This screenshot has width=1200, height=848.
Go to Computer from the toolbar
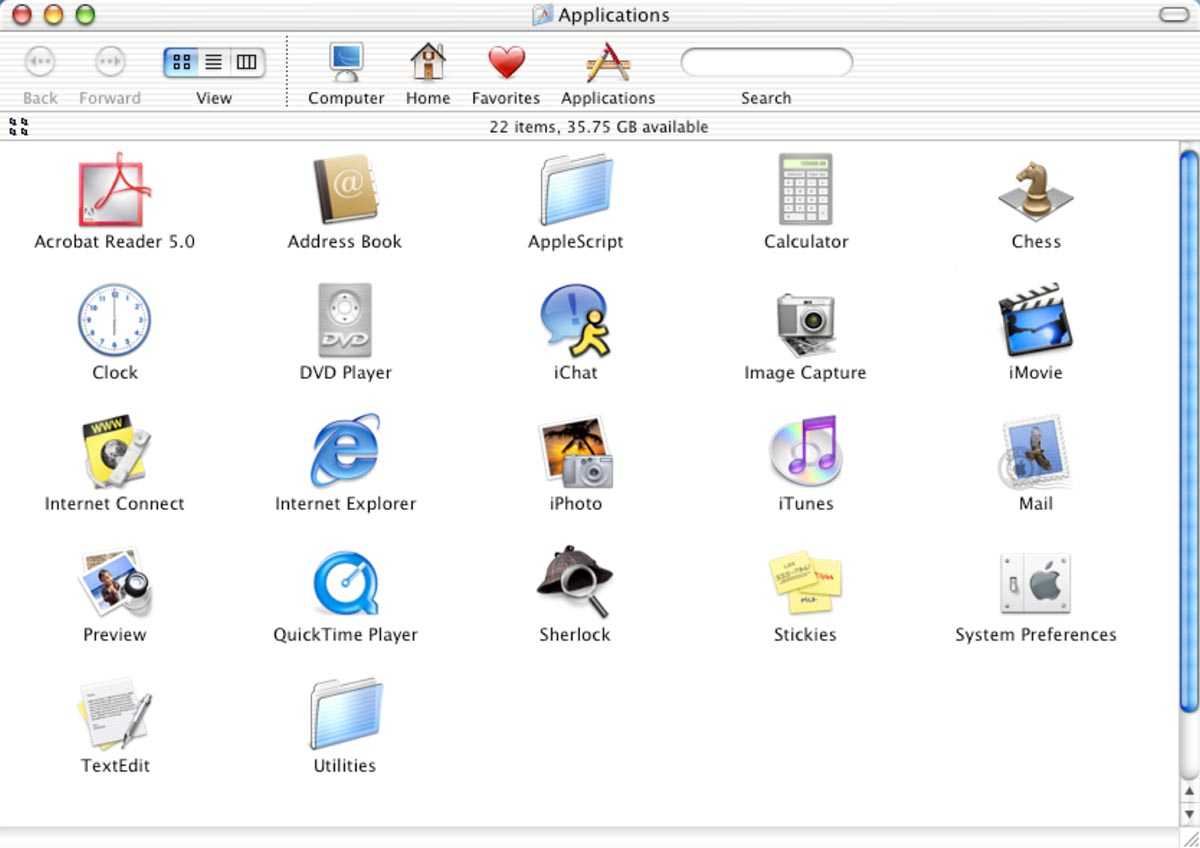tap(346, 64)
